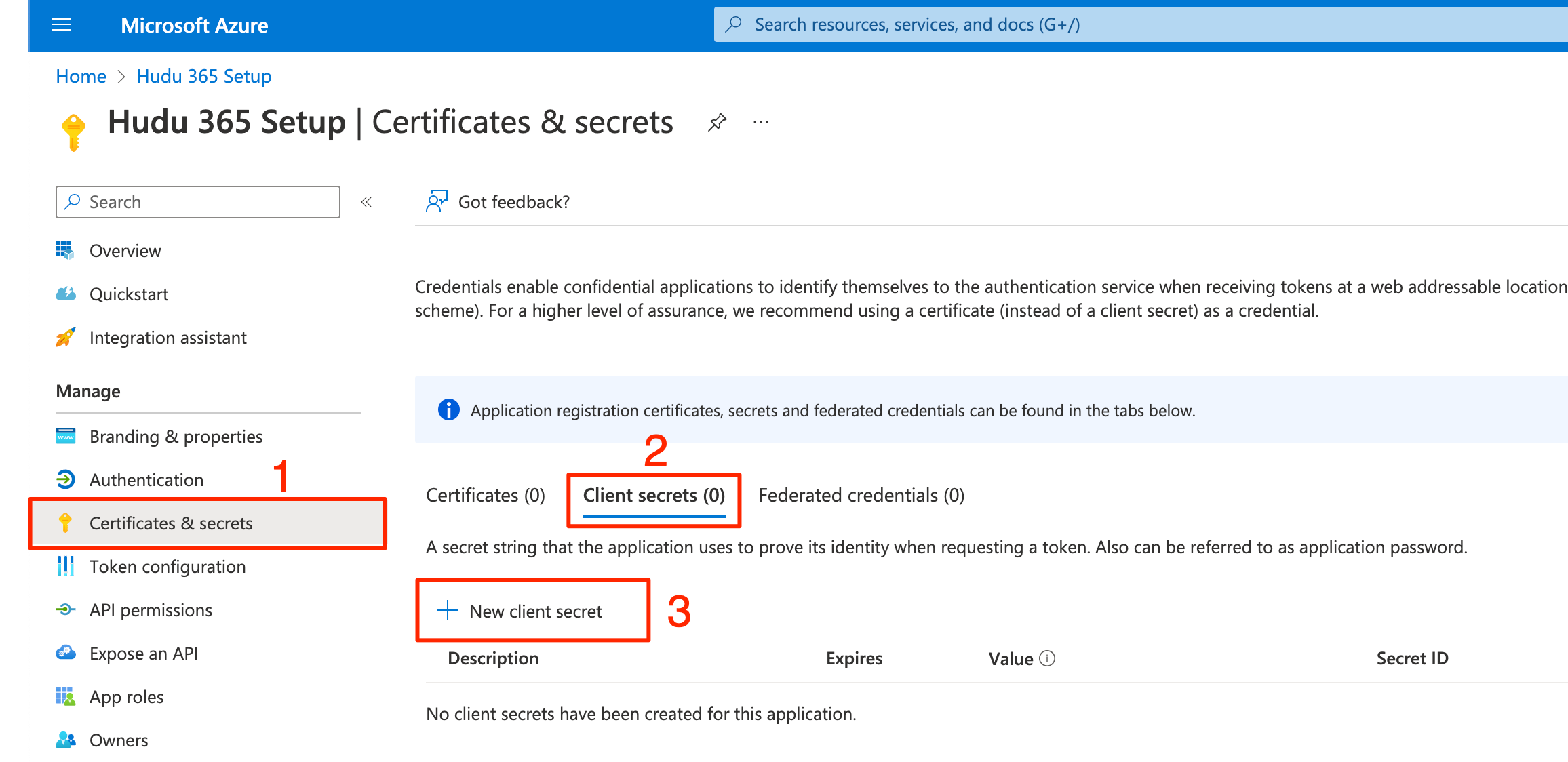Open Token configuration
1568x762 pixels.
pos(168,567)
